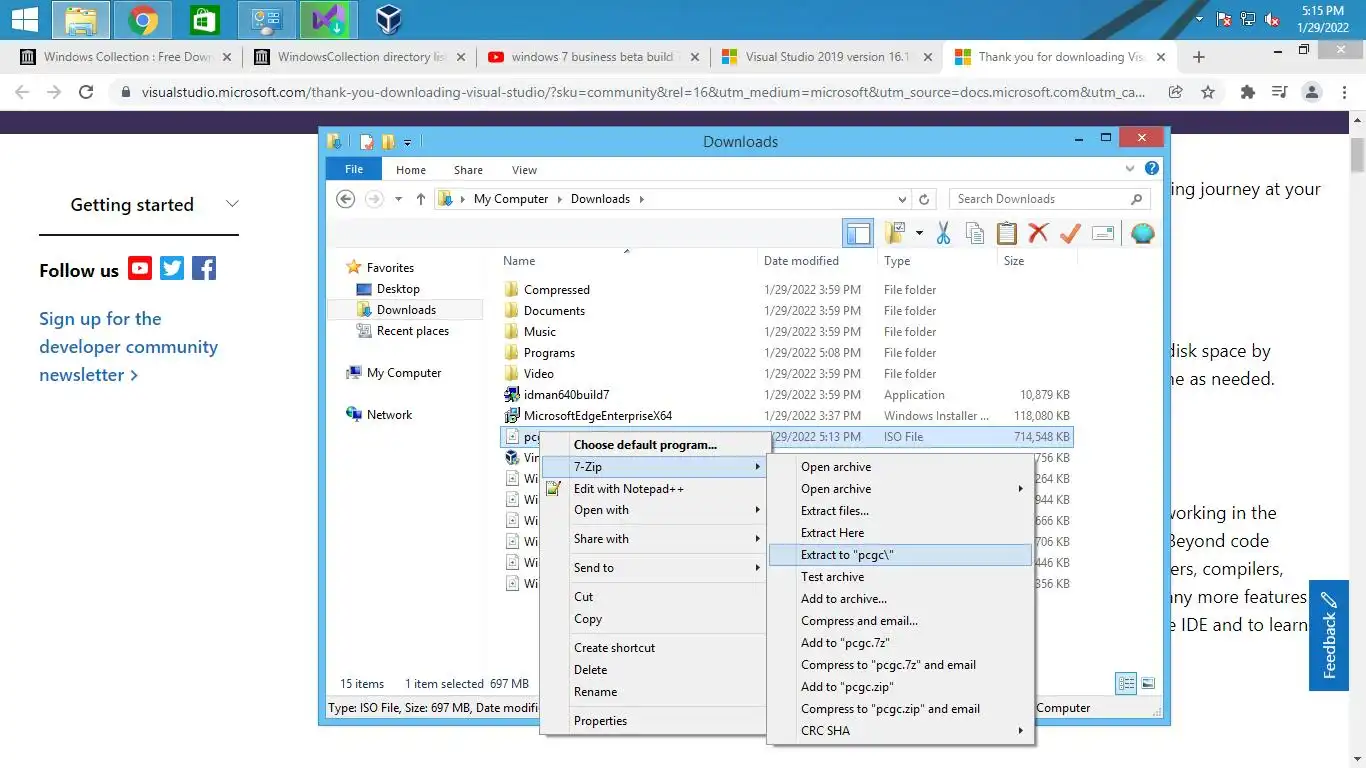This screenshot has width=1366, height=768.
Task: Switch to details view at bottom right
Action: coord(1127,684)
